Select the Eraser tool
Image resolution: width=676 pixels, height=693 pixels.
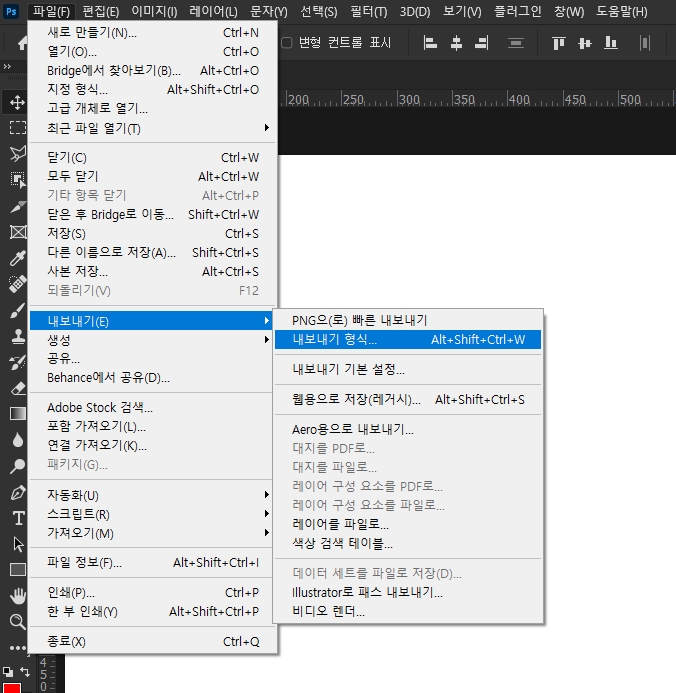pyautogui.click(x=17, y=388)
